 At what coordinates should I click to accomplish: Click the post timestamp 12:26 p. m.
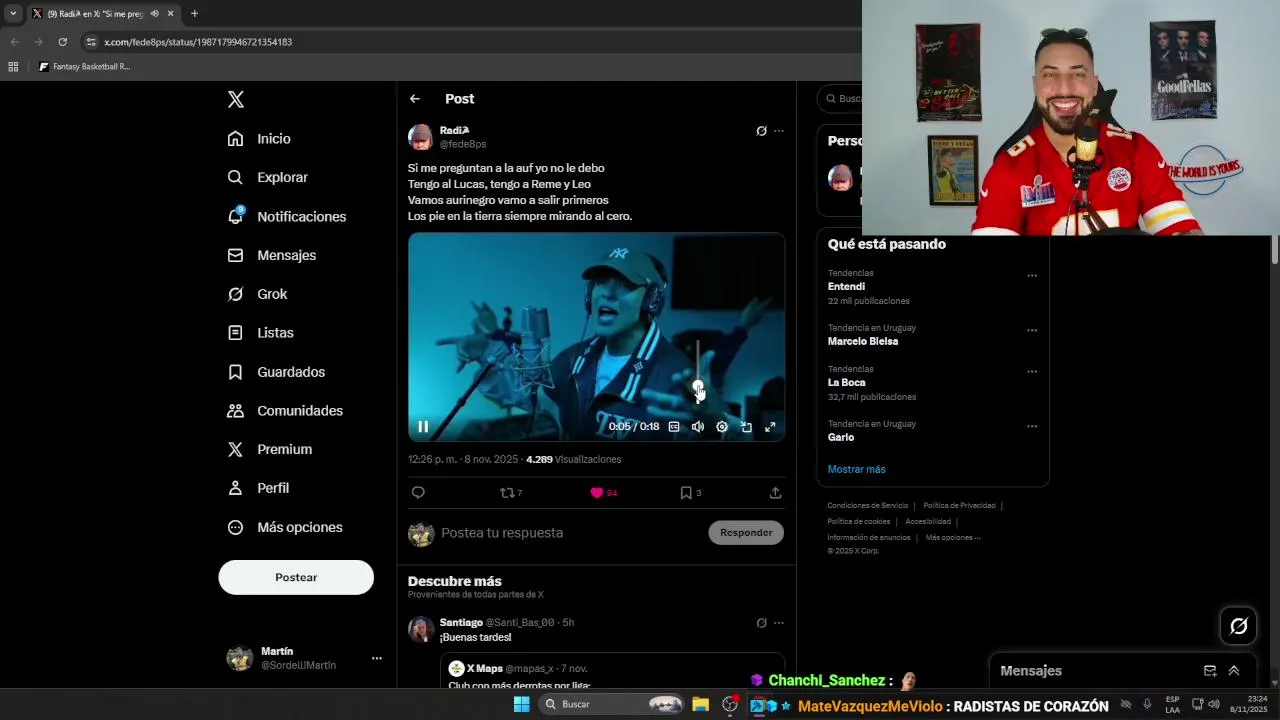(x=463, y=460)
